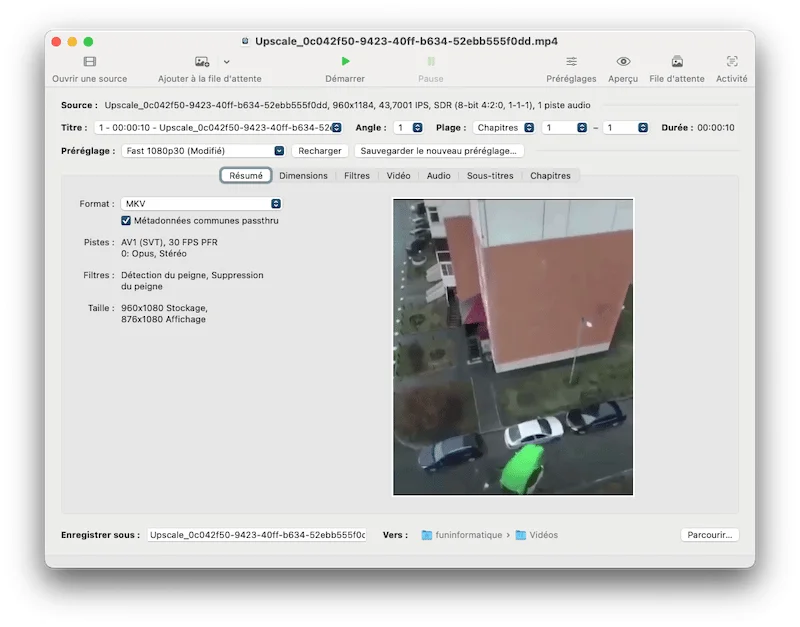This screenshot has height=627, width=800.
Task: Open a new source file
Action: point(89,67)
